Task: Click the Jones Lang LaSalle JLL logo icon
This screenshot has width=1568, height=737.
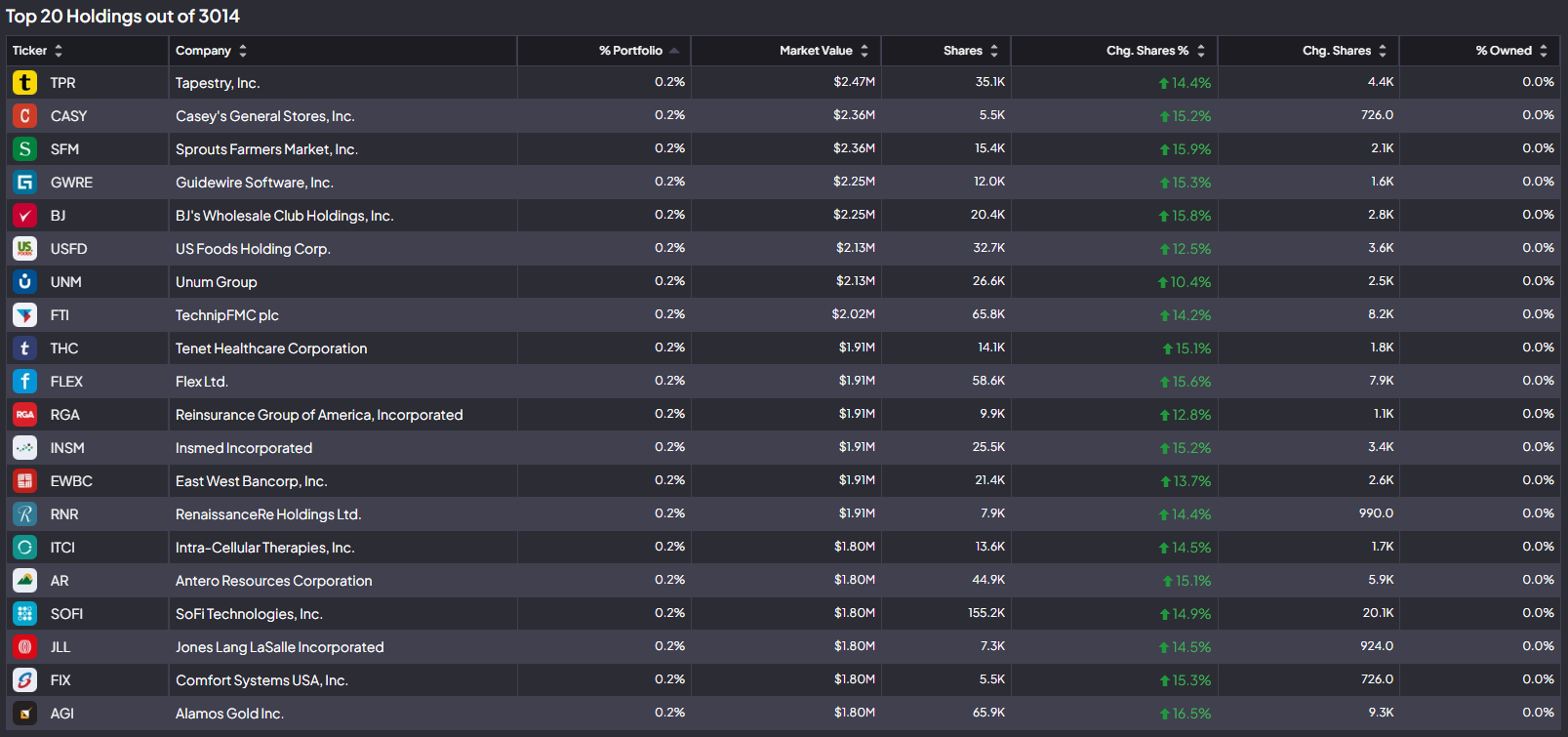Action: point(24,647)
